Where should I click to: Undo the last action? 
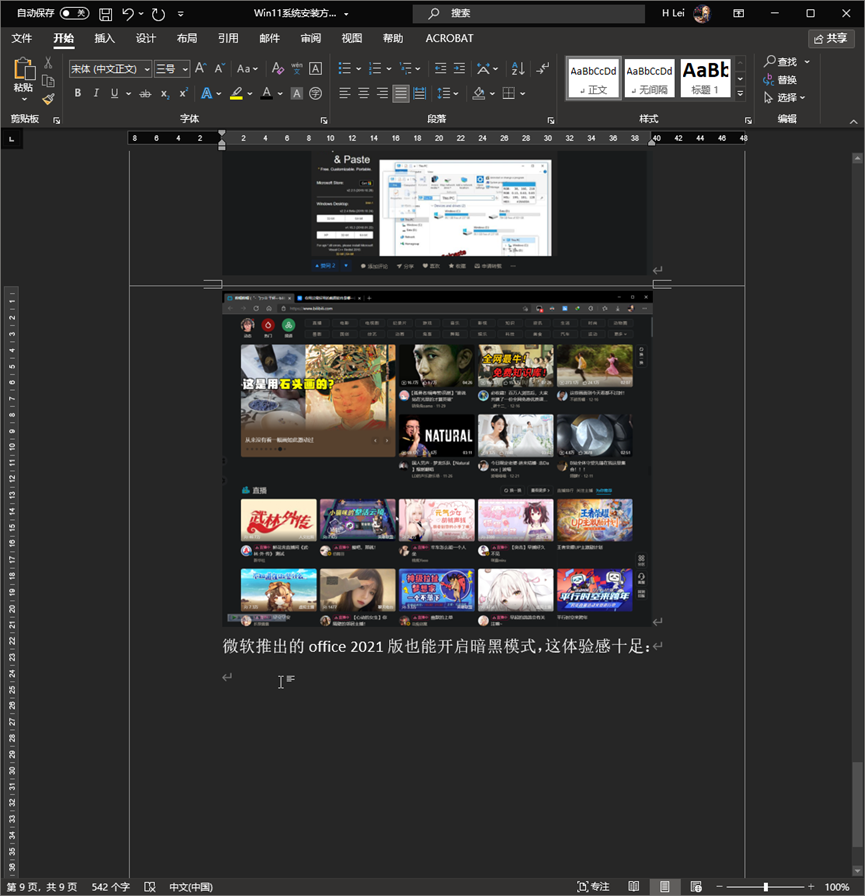point(128,14)
